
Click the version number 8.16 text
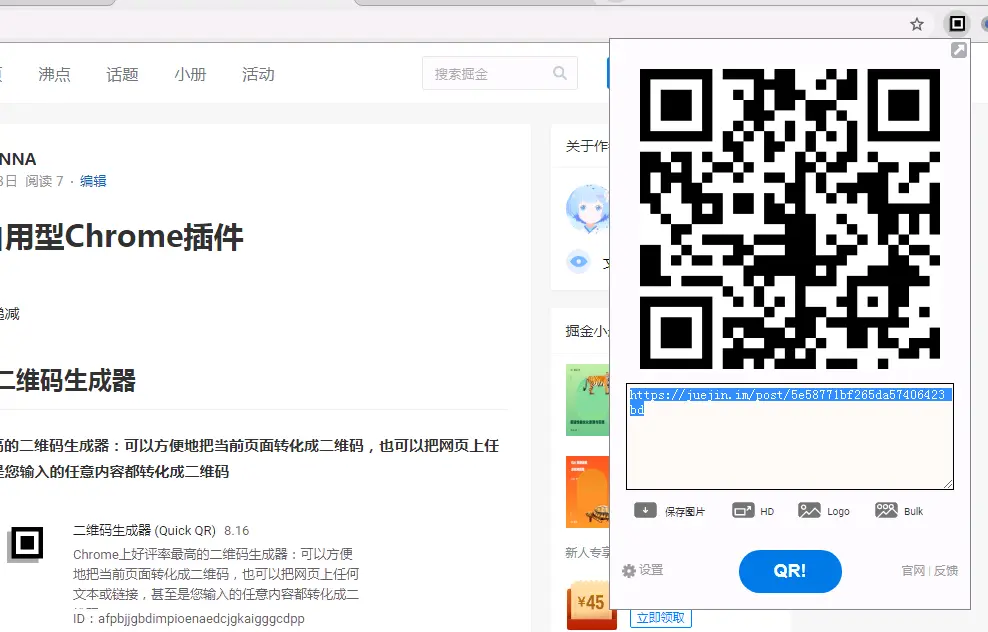click(237, 531)
